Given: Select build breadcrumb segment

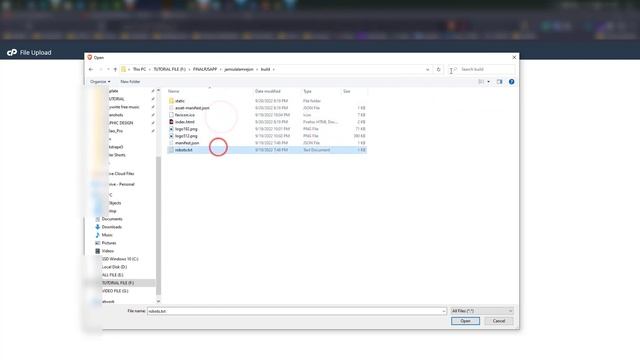Looking at the screenshot, I should click(265, 69).
